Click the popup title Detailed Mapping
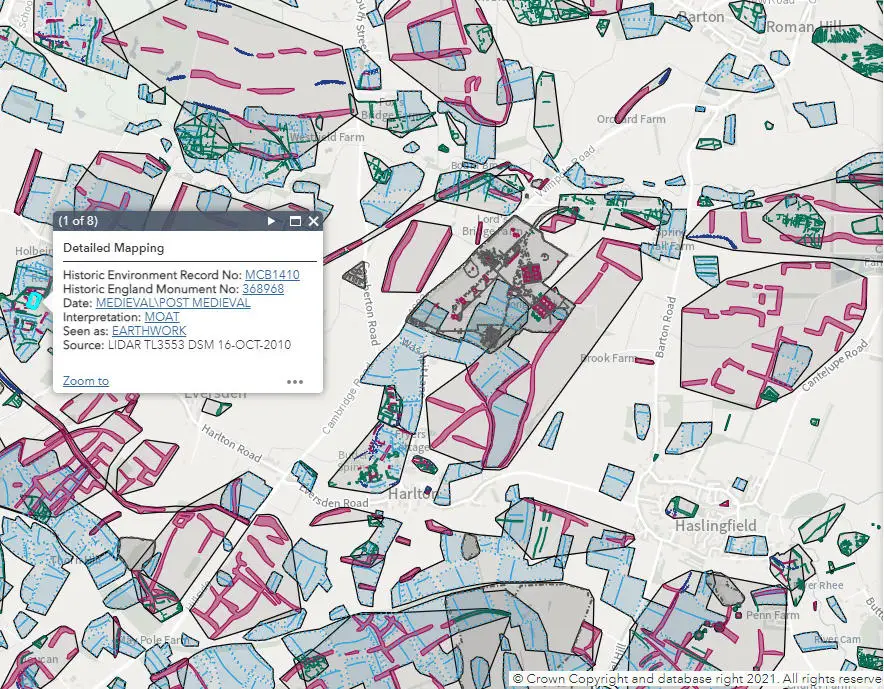The width and height of the screenshot is (884, 689). pyautogui.click(x=113, y=248)
